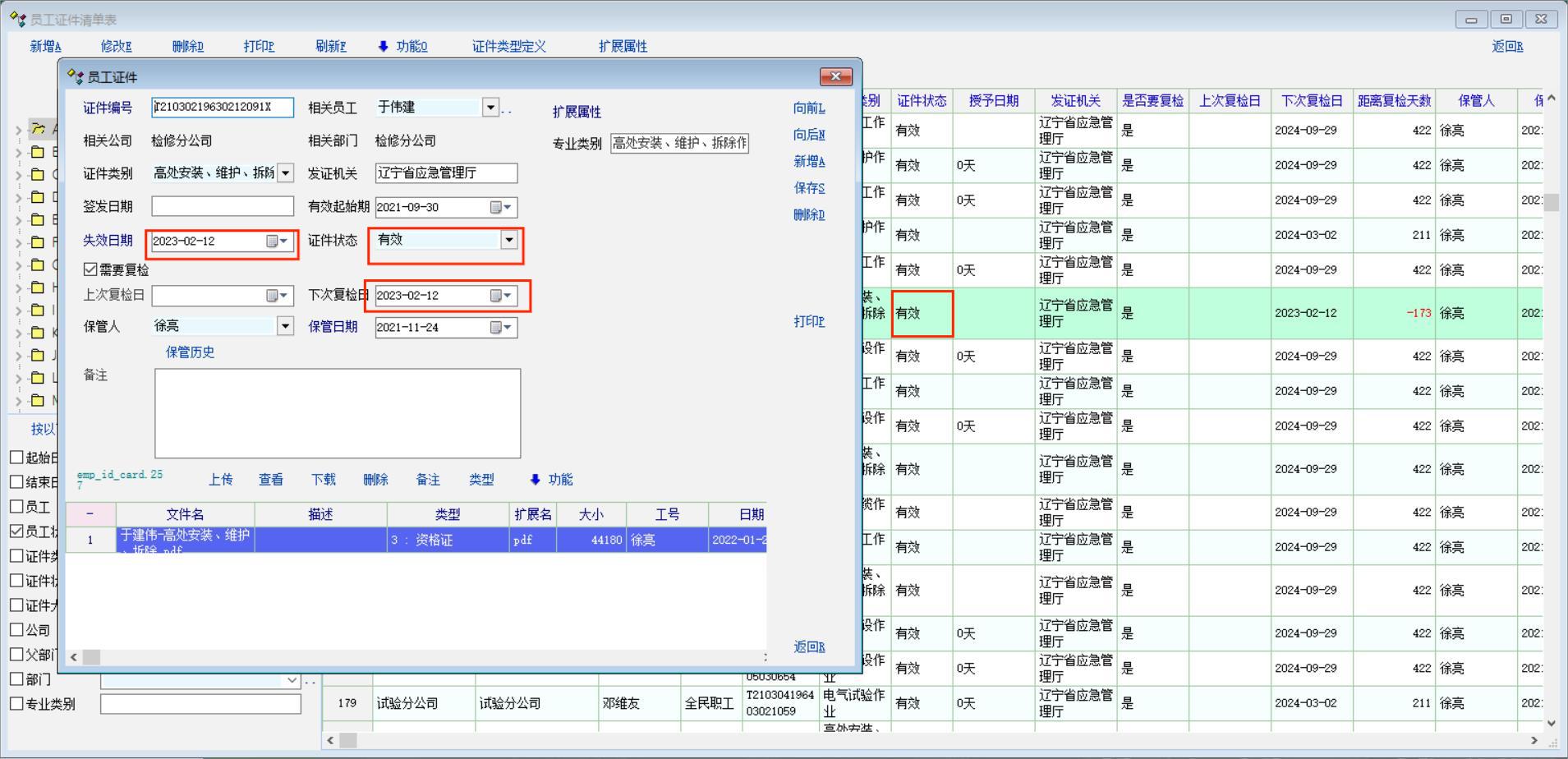Click 刷新 in the top menu bar

point(330,47)
